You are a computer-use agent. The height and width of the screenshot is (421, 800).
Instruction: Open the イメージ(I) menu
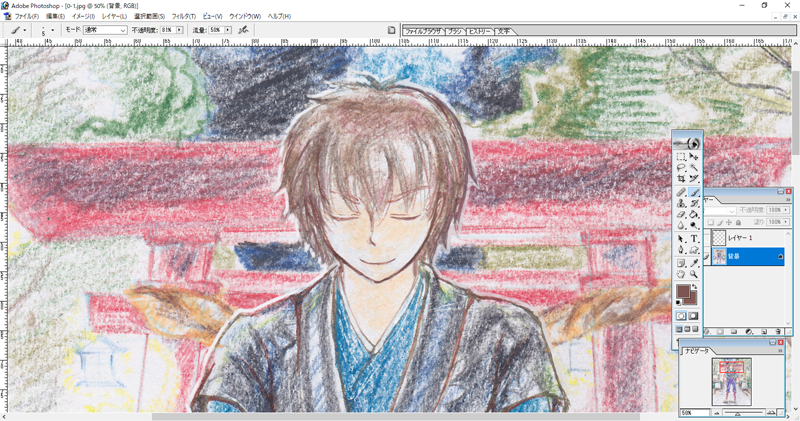tap(84, 16)
